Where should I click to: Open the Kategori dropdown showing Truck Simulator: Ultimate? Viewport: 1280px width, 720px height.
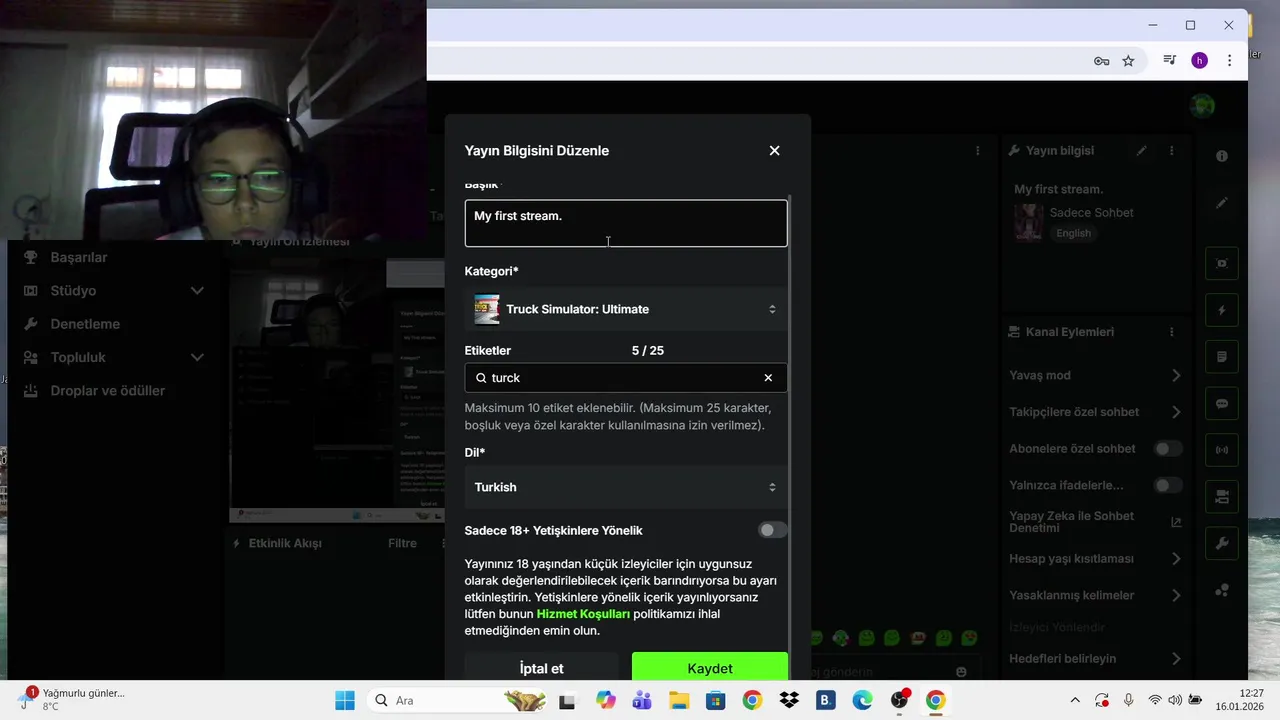coord(626,309)
